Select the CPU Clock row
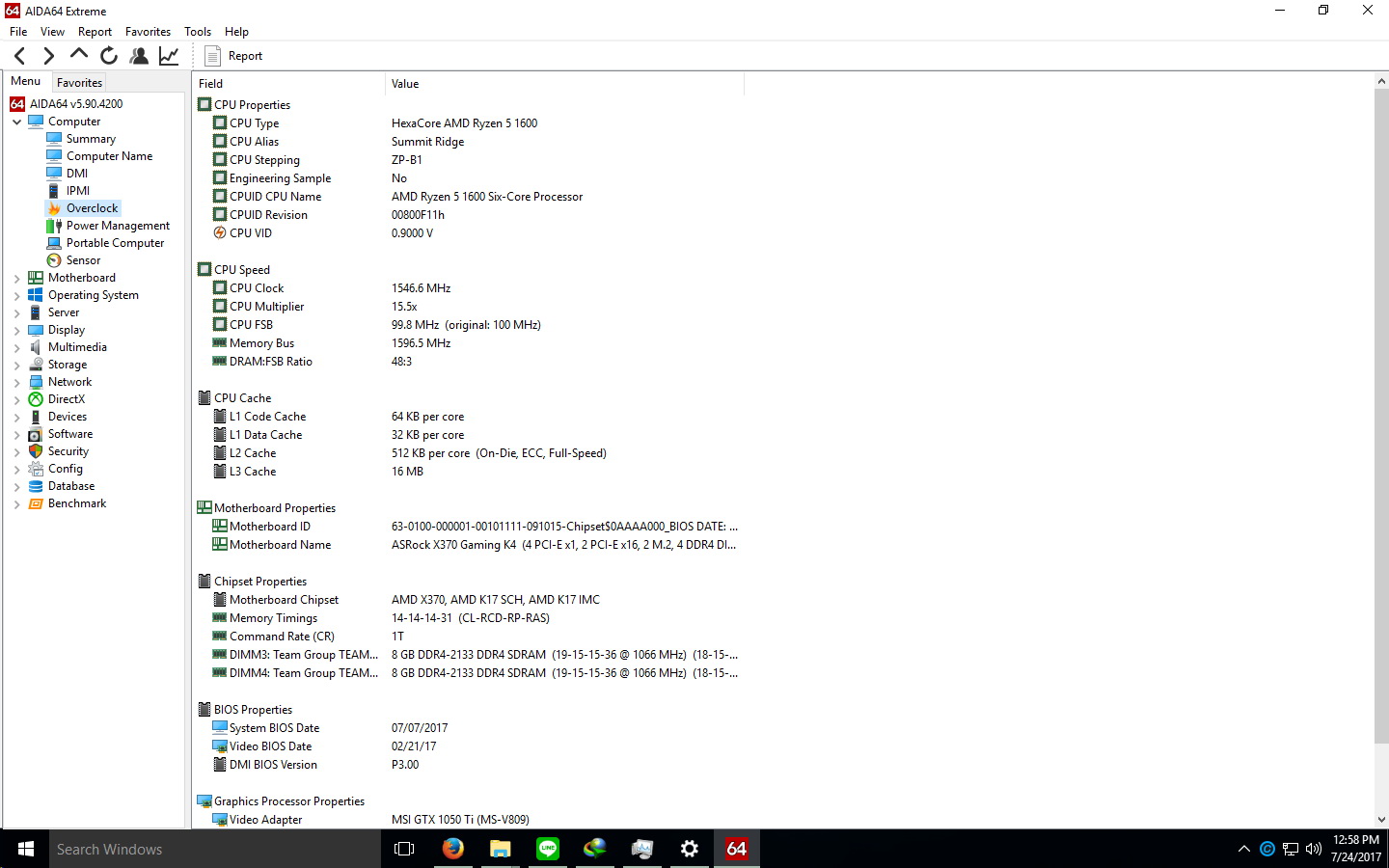Screen dimensions: 1389x868 (468, 288)
